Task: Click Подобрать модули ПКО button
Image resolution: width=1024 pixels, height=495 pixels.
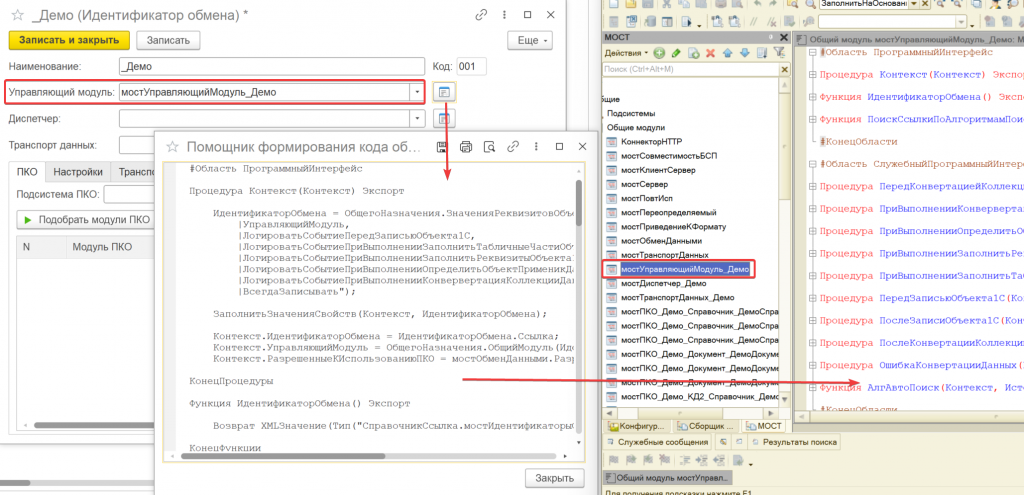Action: (x=87, y=220)
